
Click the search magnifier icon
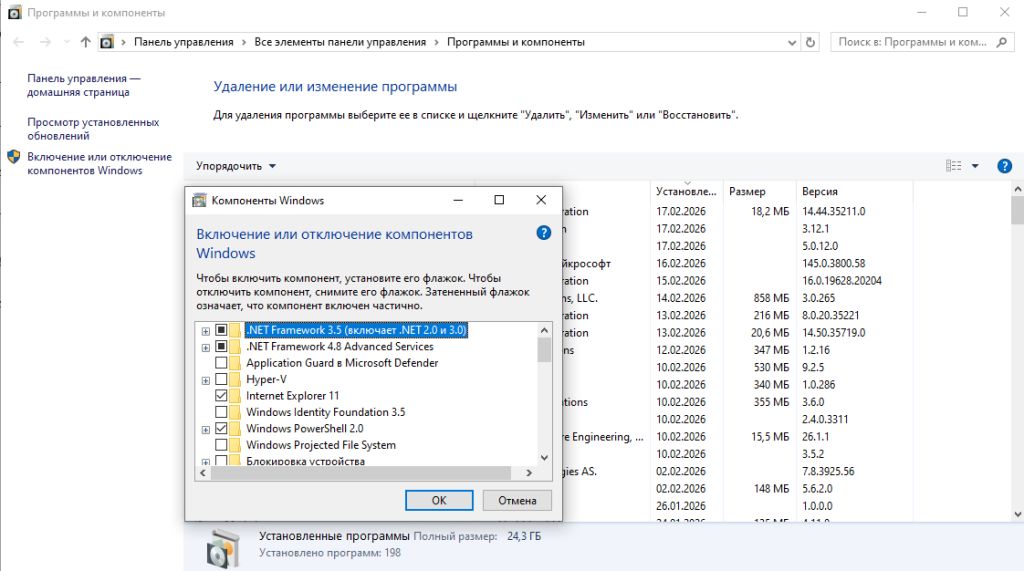(x=1003, y=42)
